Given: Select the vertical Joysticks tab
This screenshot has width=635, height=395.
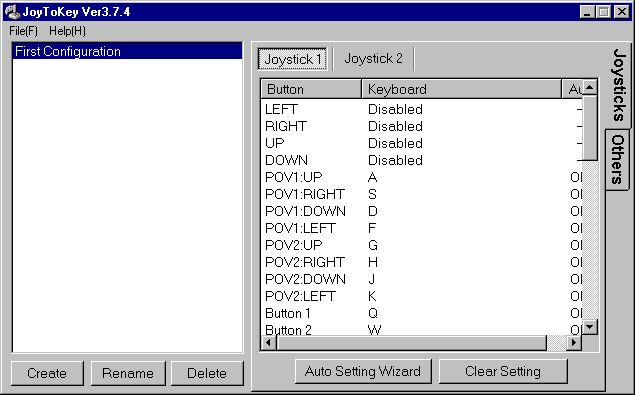Looking at the screenshot, I should 619,85.
